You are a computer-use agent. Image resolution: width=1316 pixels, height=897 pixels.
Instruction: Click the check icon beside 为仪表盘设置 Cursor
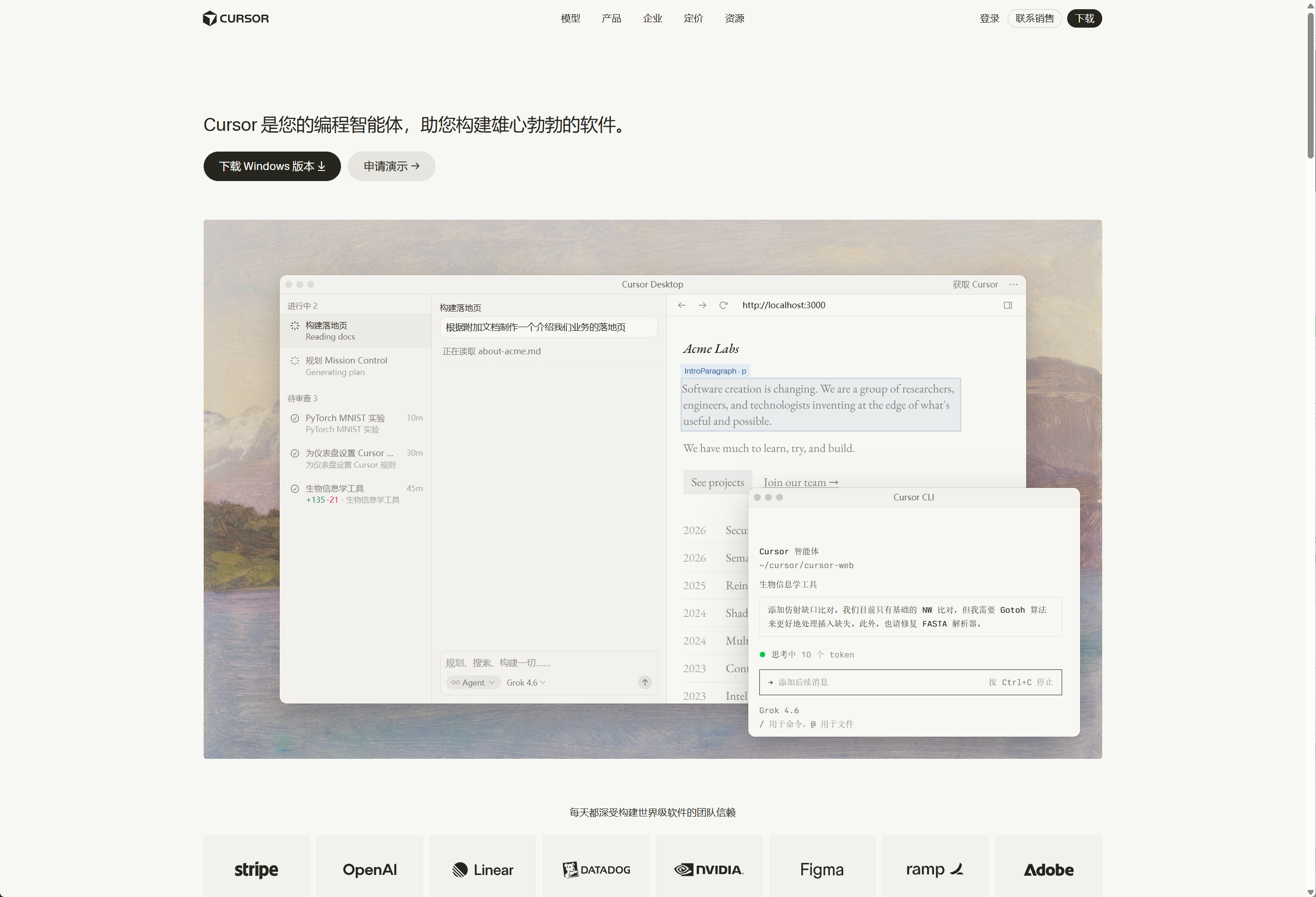(x=295, y=454)
